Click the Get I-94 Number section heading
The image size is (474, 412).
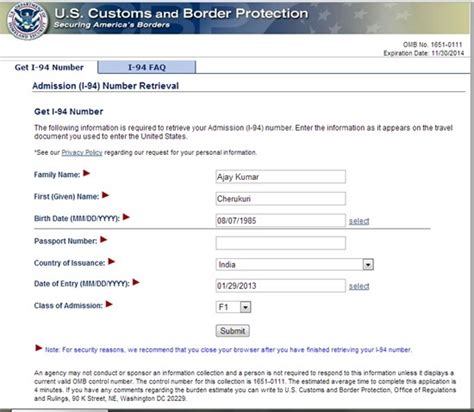pos(69,112)
